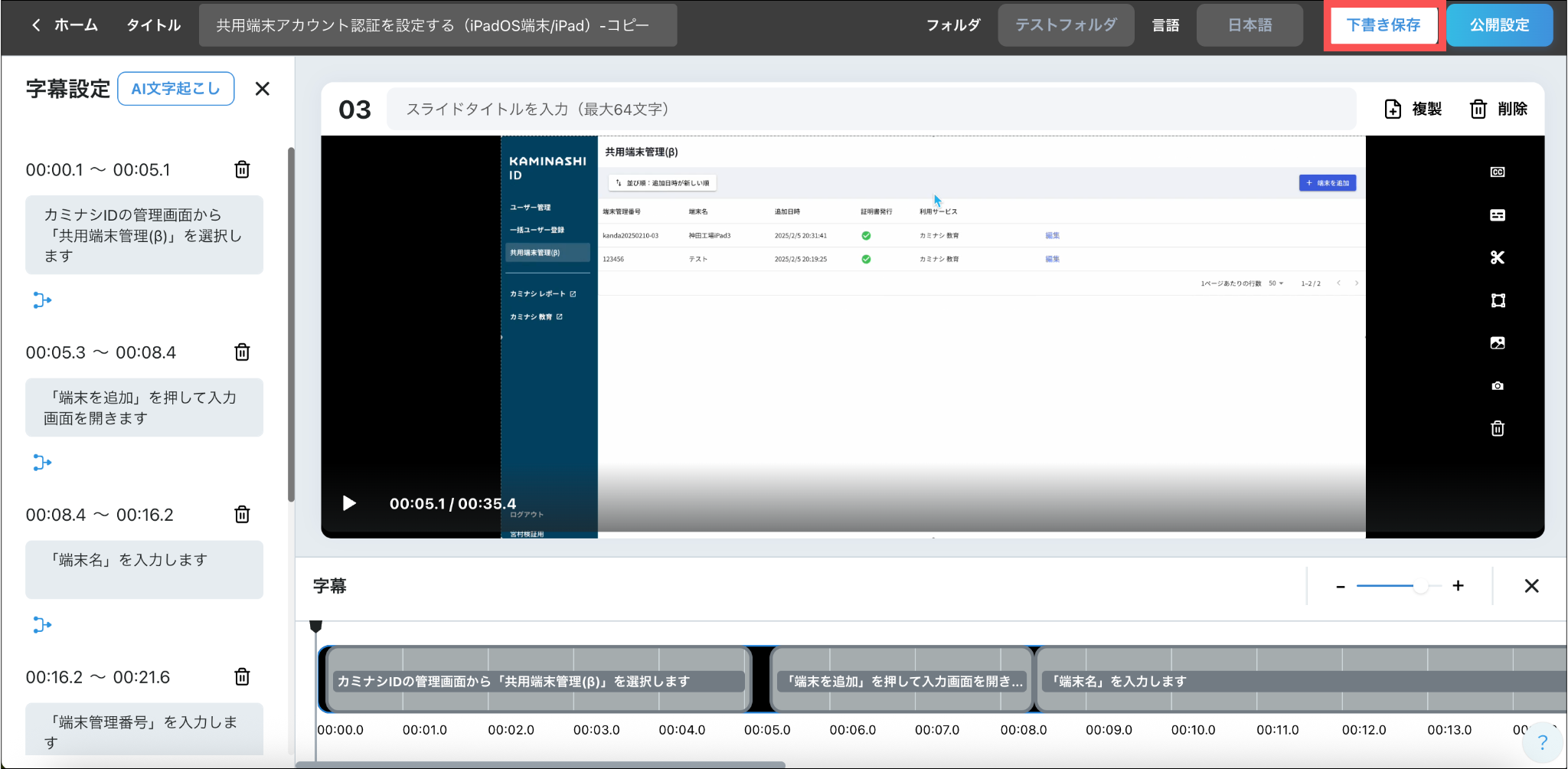
Task: Play the video
Action: (x=349, y=503)
